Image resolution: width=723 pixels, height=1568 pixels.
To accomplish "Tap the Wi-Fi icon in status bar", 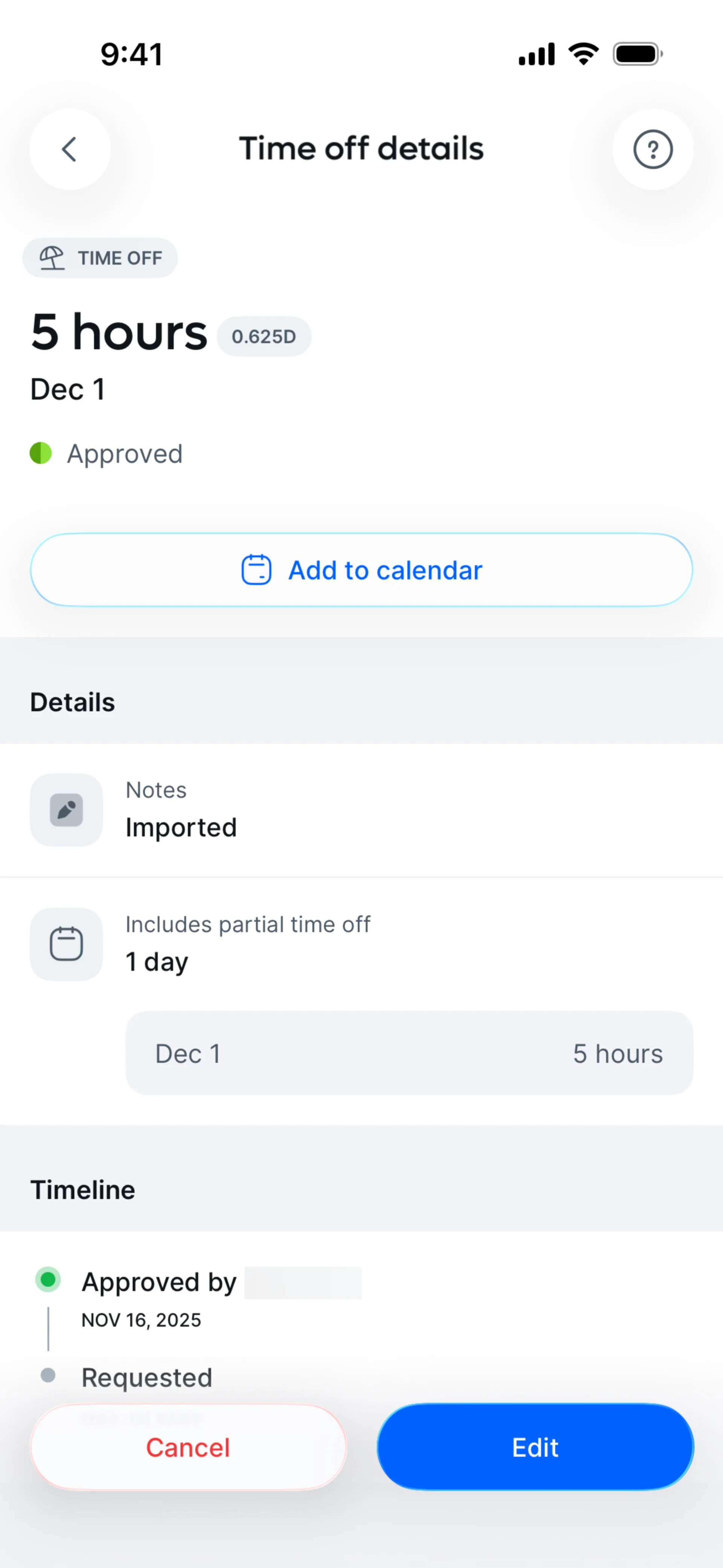I will 583,54.
